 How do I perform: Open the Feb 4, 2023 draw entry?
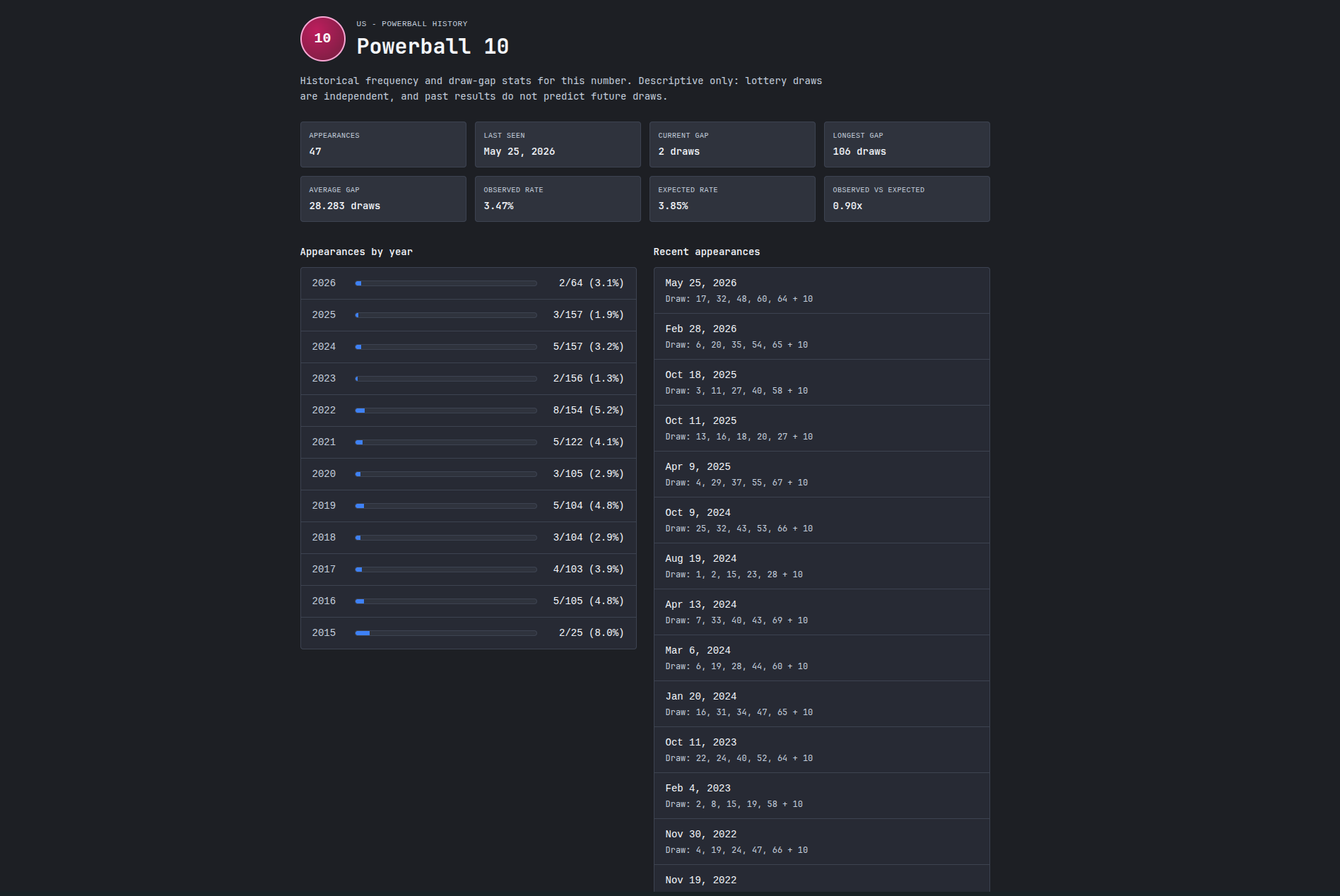821,796
